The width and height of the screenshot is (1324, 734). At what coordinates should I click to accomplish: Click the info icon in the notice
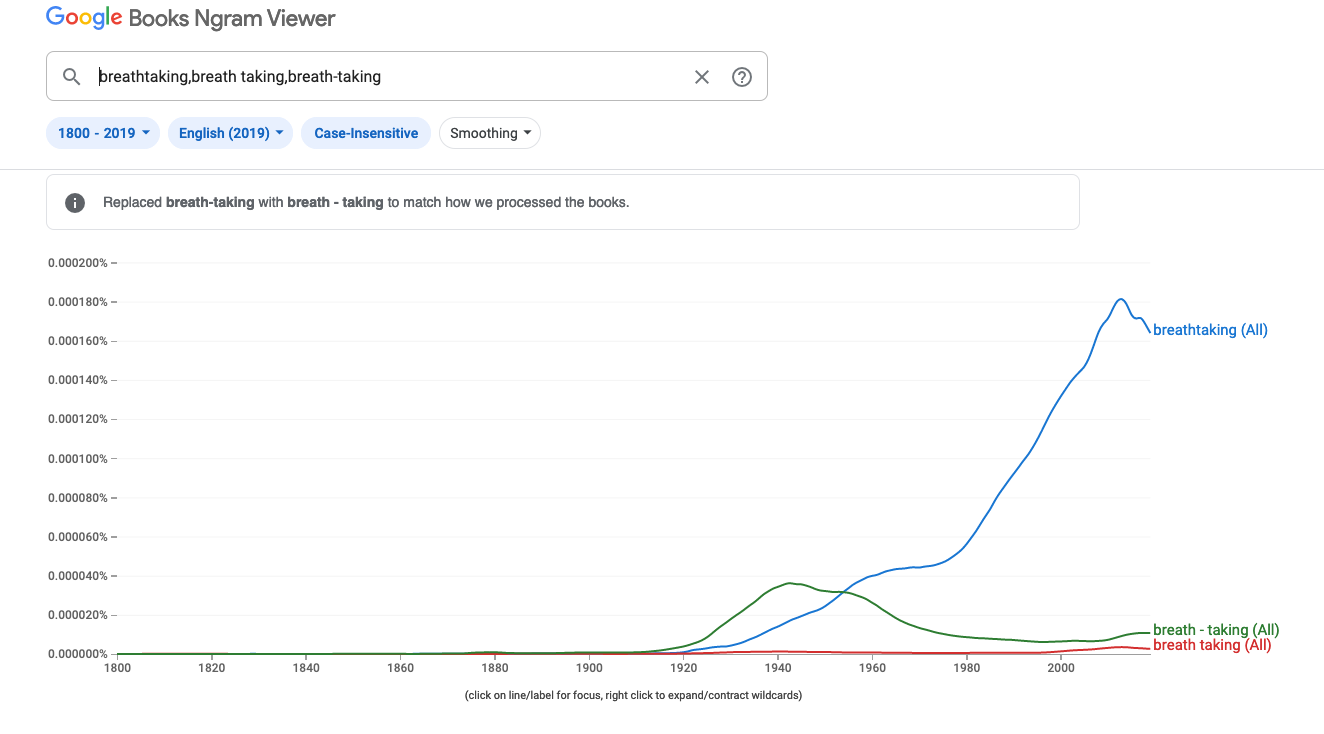[75, 202]
